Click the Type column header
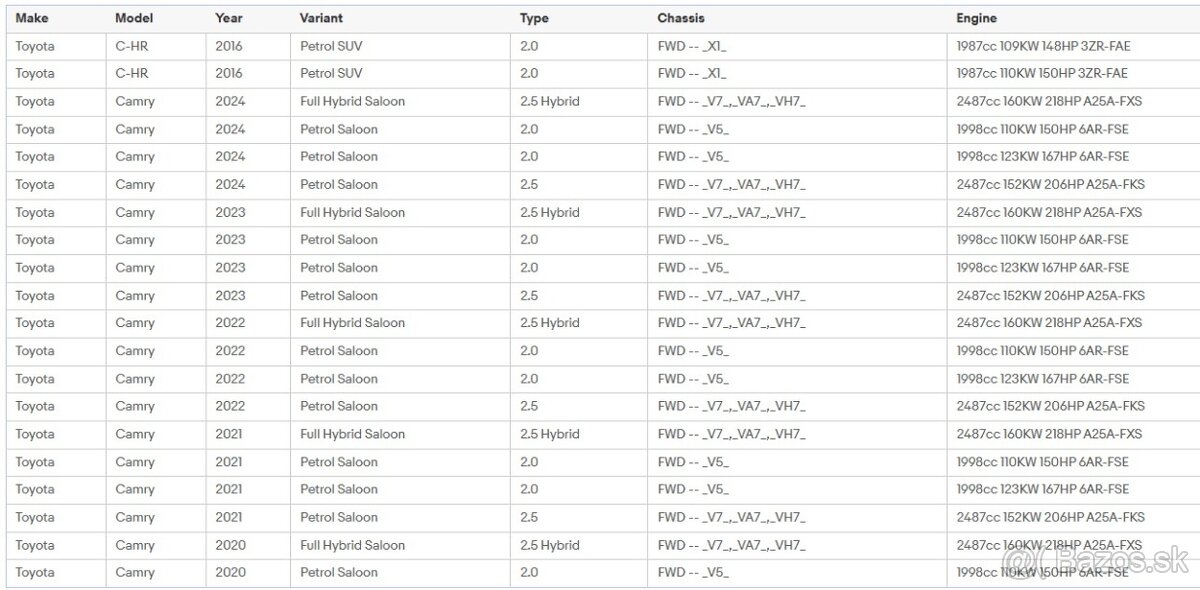Image resolution: width=1200 pixels, height=590 pixels. point(534,18)
